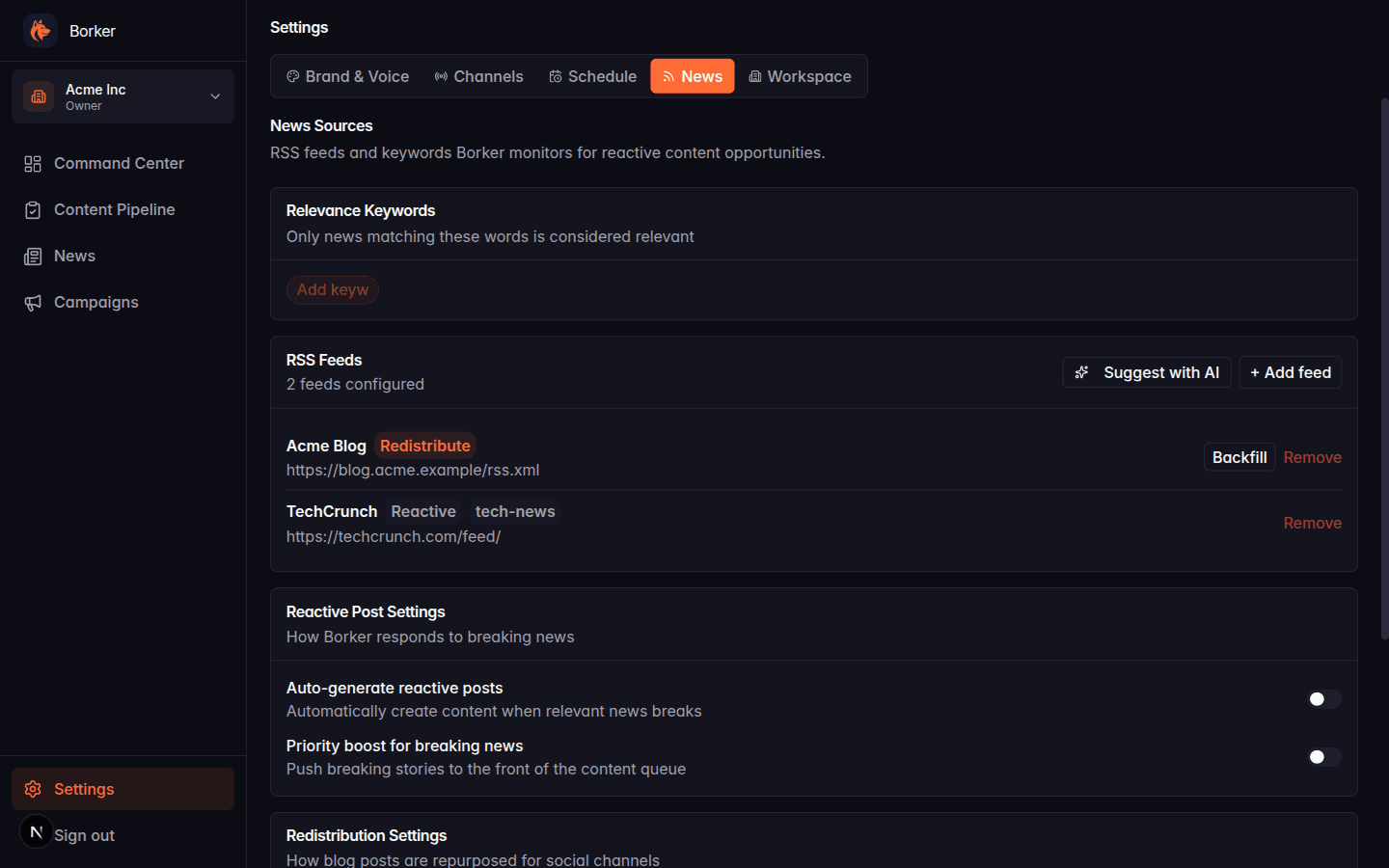Click the Acme Inc building icon
1389x868 pixels.
(39, 96)
